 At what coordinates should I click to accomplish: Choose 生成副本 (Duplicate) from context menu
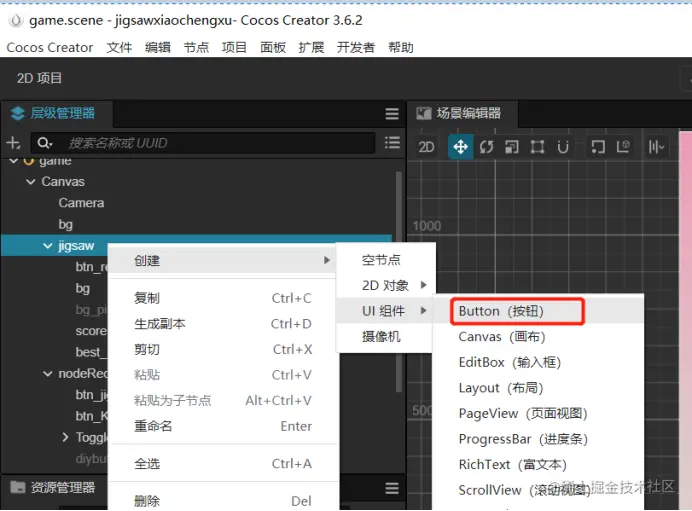[x=223, y=324]
